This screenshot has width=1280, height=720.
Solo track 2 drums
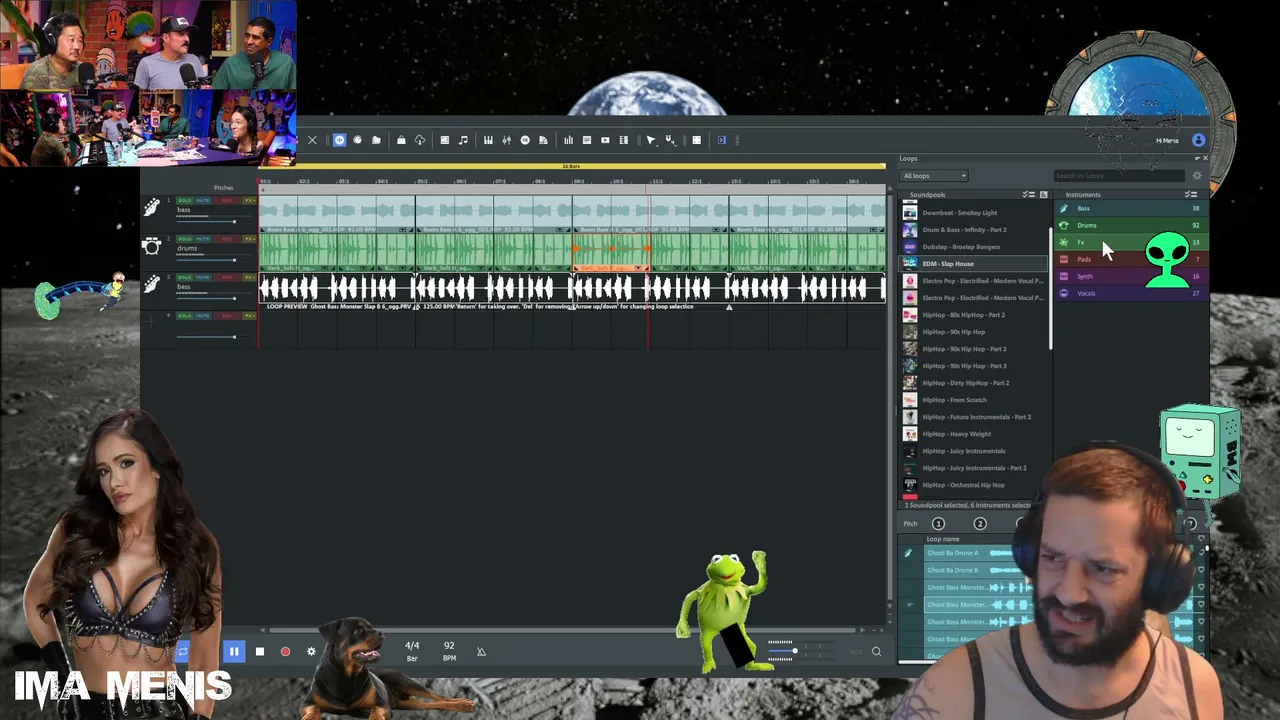click(x=185, y=239)
